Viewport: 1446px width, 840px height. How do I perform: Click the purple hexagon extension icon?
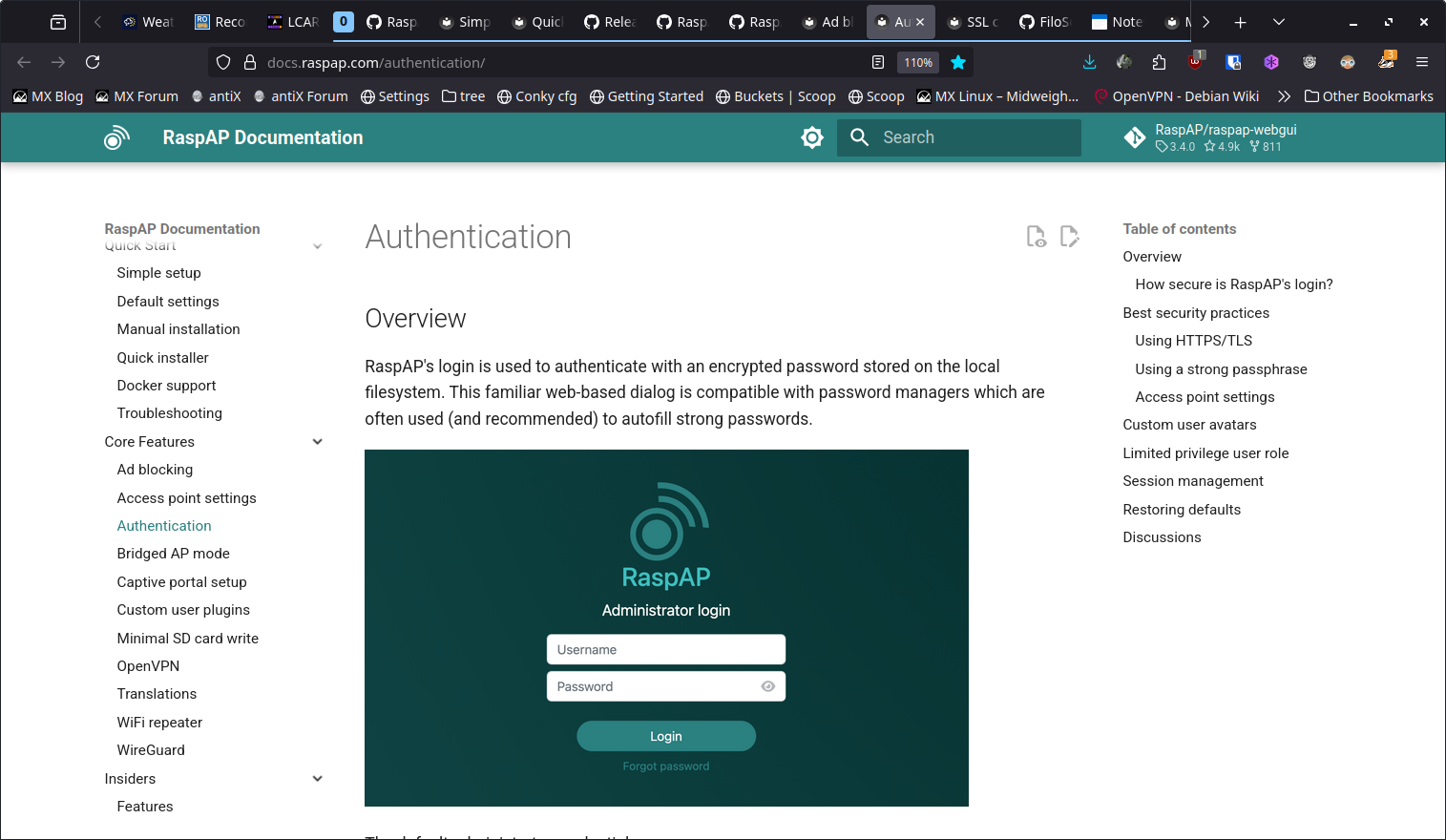pyautogui.click(x=1271, y=62)
